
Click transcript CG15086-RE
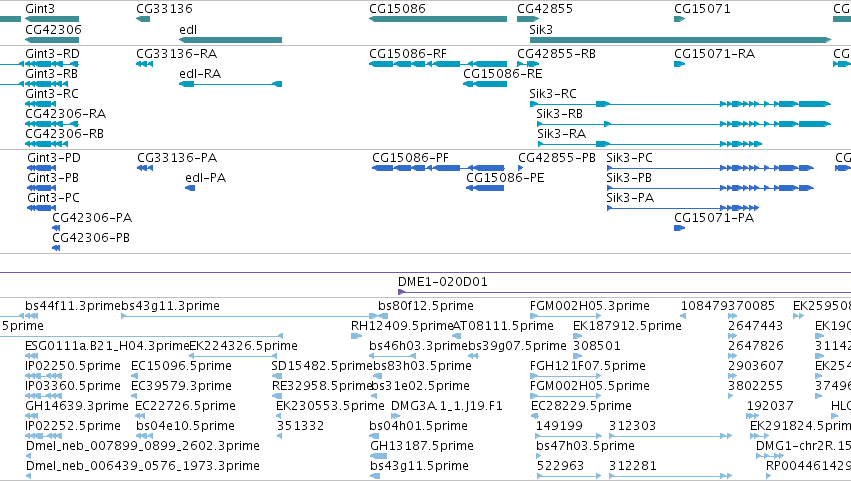click(x=503, y=74)
